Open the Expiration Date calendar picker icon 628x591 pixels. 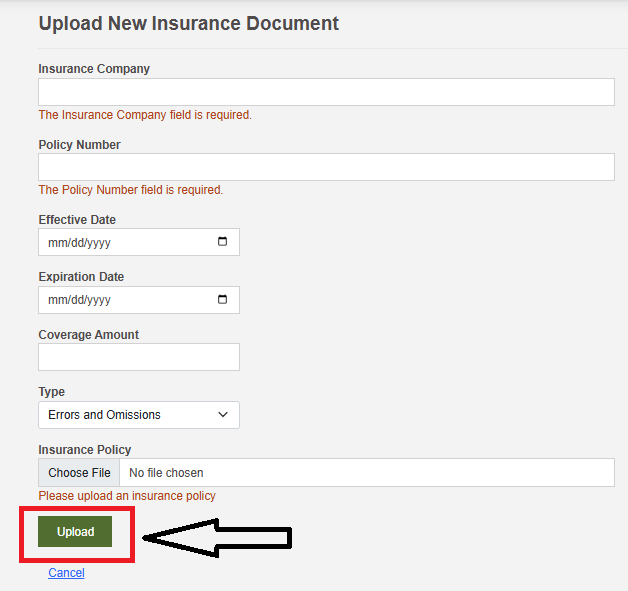pyautogui.click(x=222, y=299)
